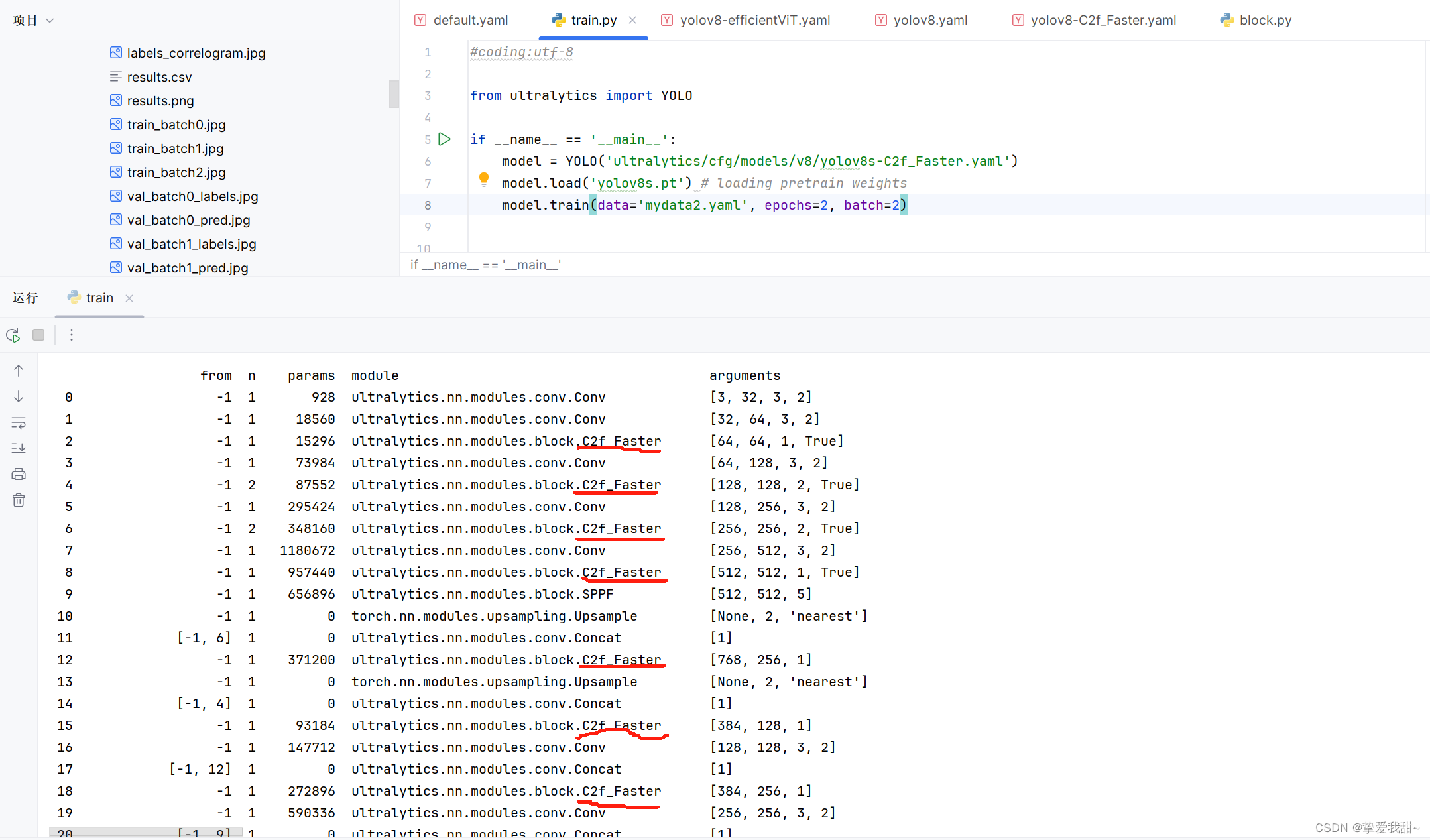Close the train.py editor tab
The width and height of the screenshot is (1430, 840).
pos(632,20)
